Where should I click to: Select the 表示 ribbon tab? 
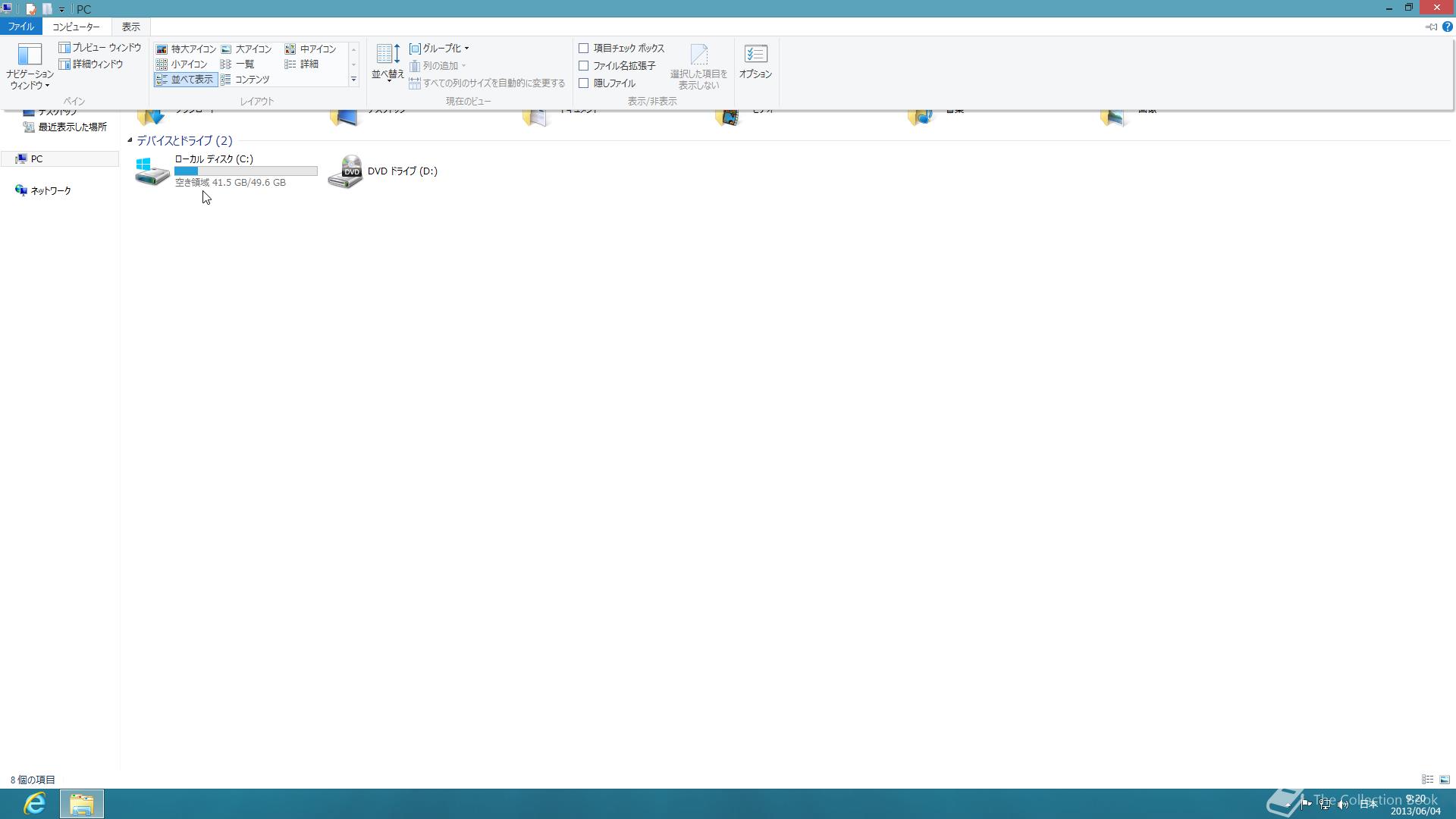point(130,27)
